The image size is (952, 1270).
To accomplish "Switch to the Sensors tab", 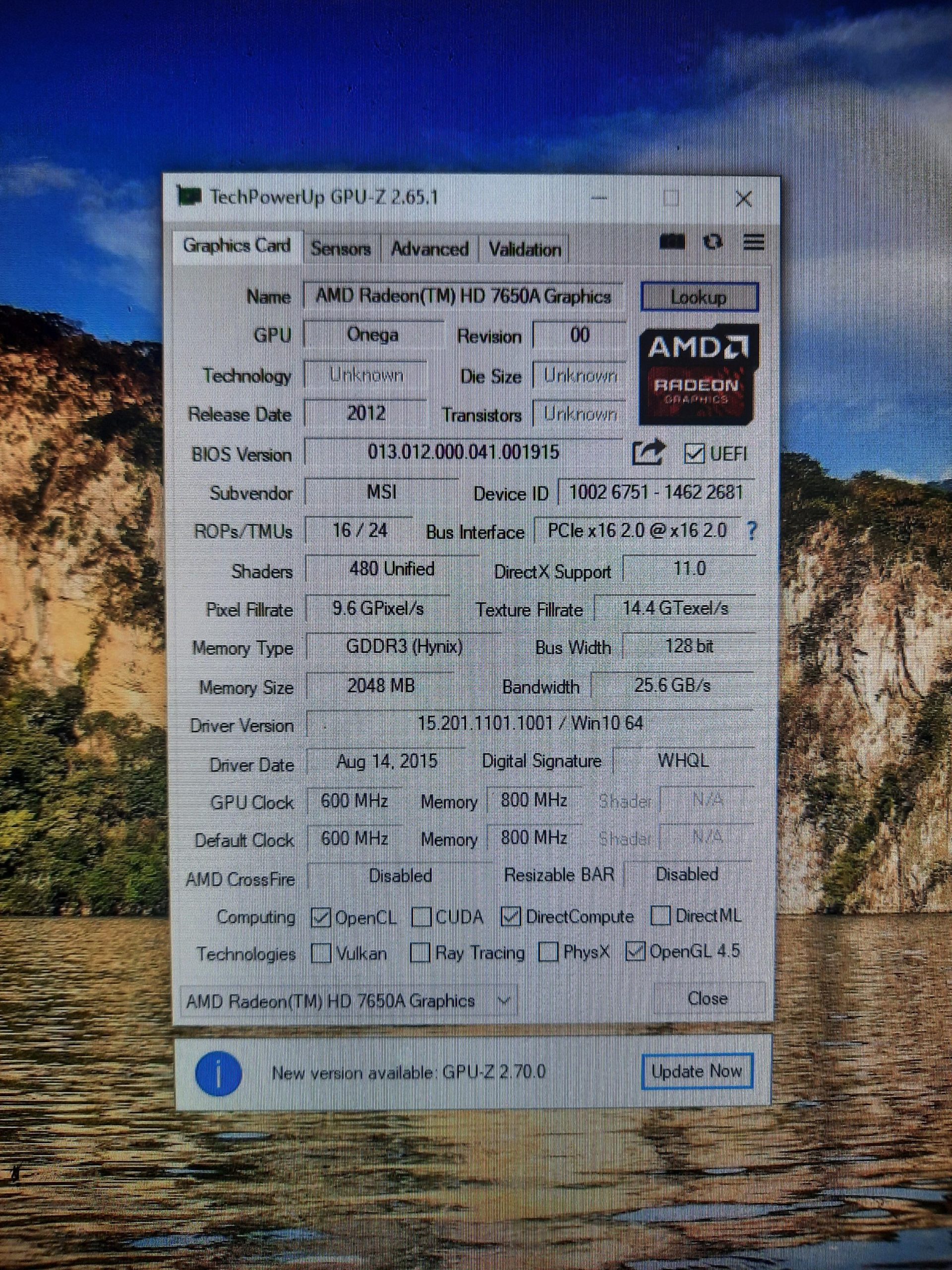I will click(x=341, y=249).
